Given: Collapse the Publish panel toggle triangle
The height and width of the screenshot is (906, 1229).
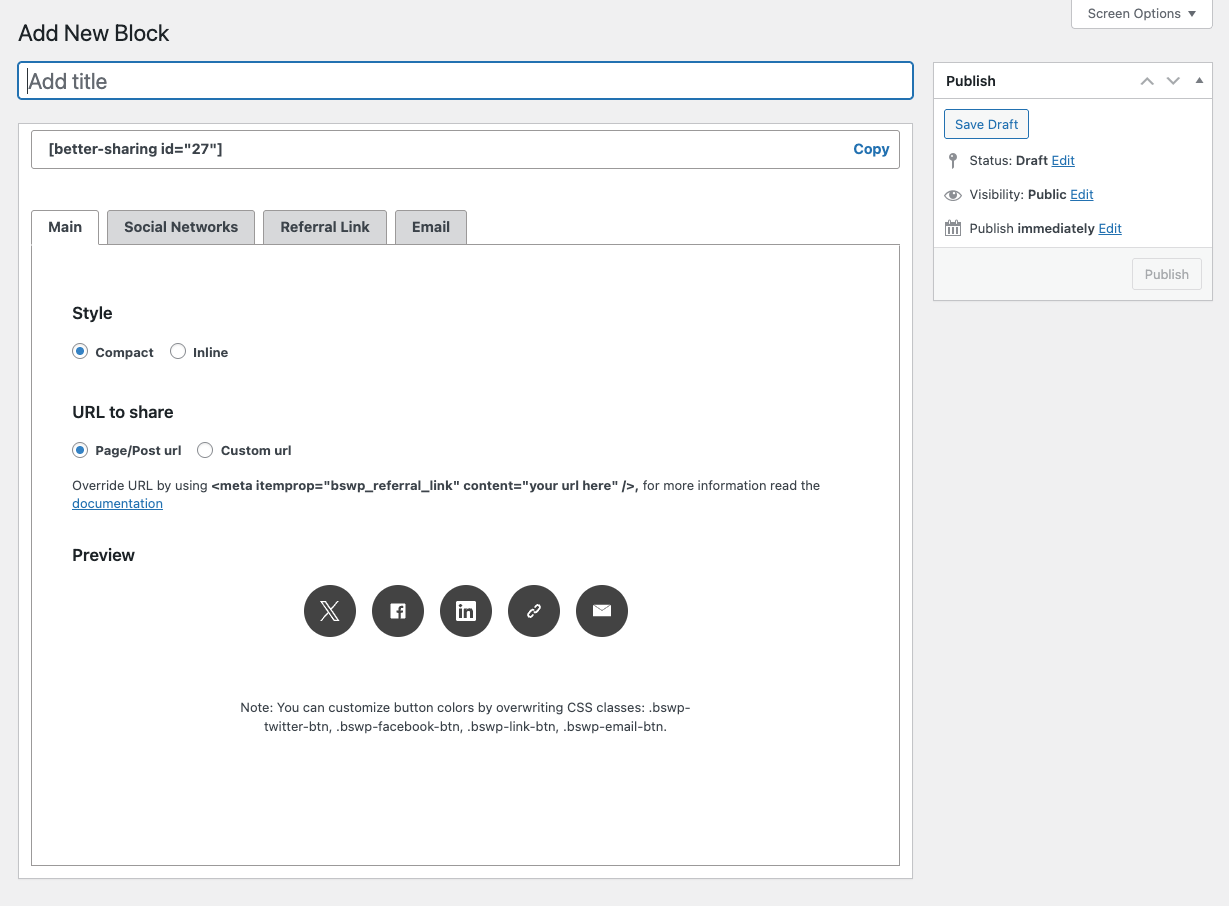Looking at the screenshot, I should (x=1199, y=81).
